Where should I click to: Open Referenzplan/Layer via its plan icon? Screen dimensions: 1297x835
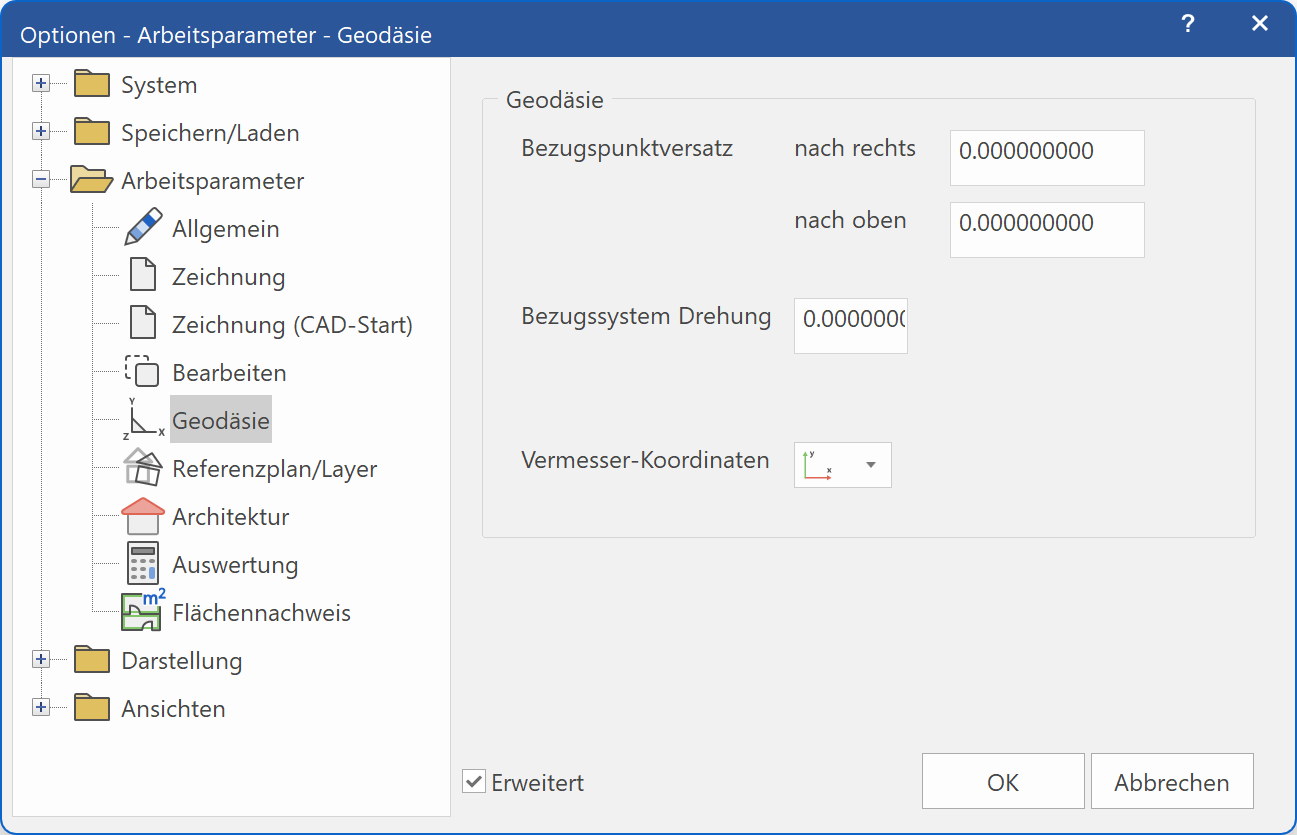143,467
